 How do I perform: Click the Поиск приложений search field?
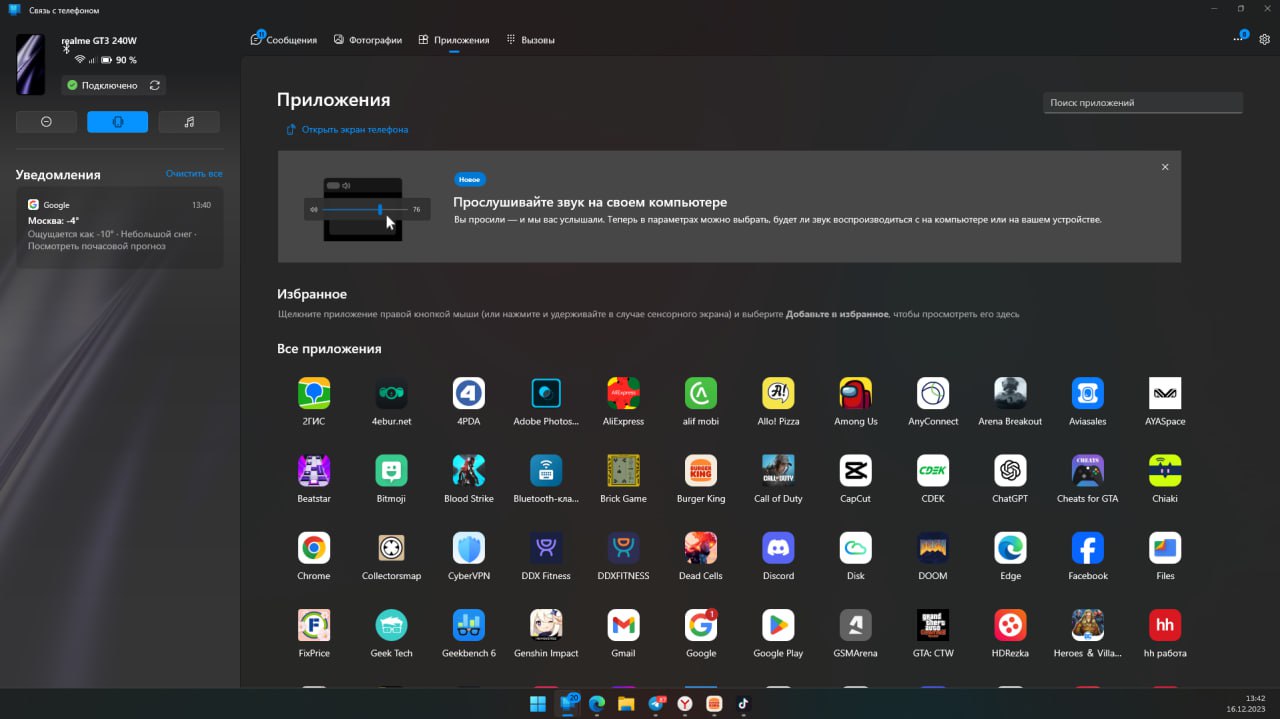[x=1142, y=103]
